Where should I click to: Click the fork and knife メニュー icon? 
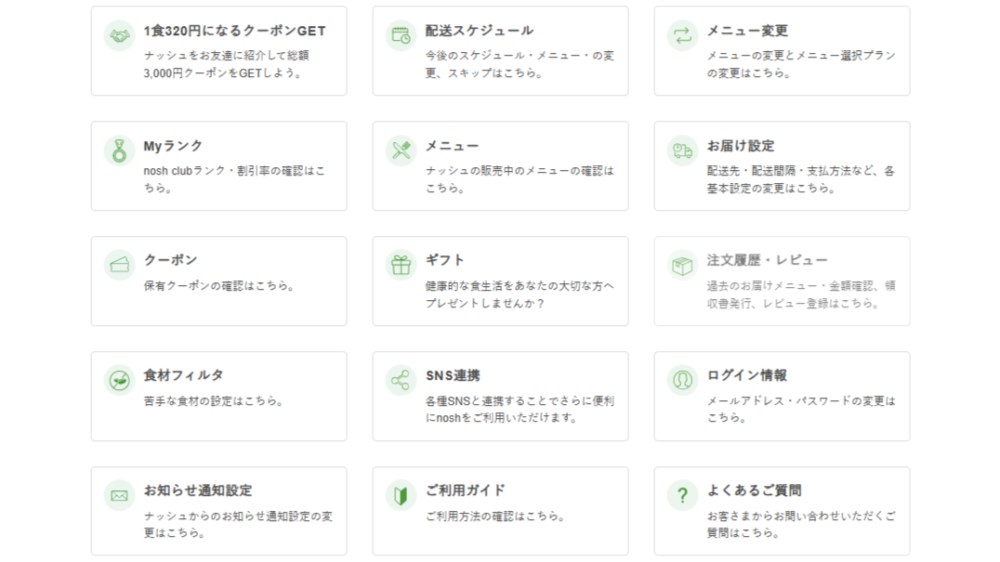[x=401, y=151]
